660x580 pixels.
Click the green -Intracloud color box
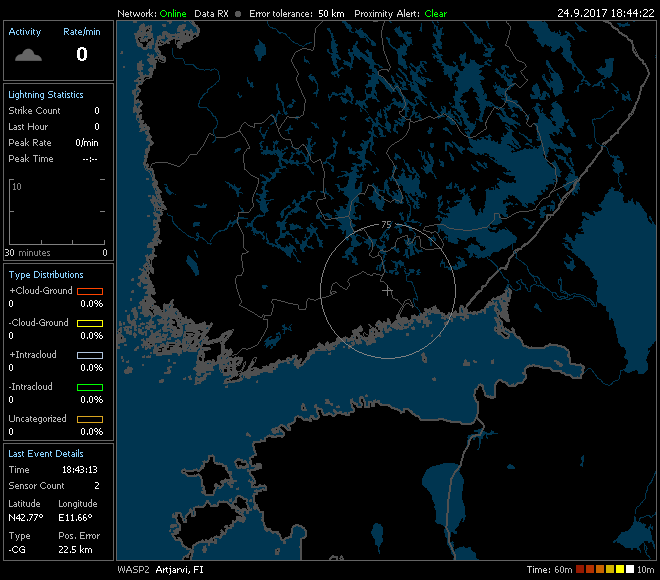(90, 387)
